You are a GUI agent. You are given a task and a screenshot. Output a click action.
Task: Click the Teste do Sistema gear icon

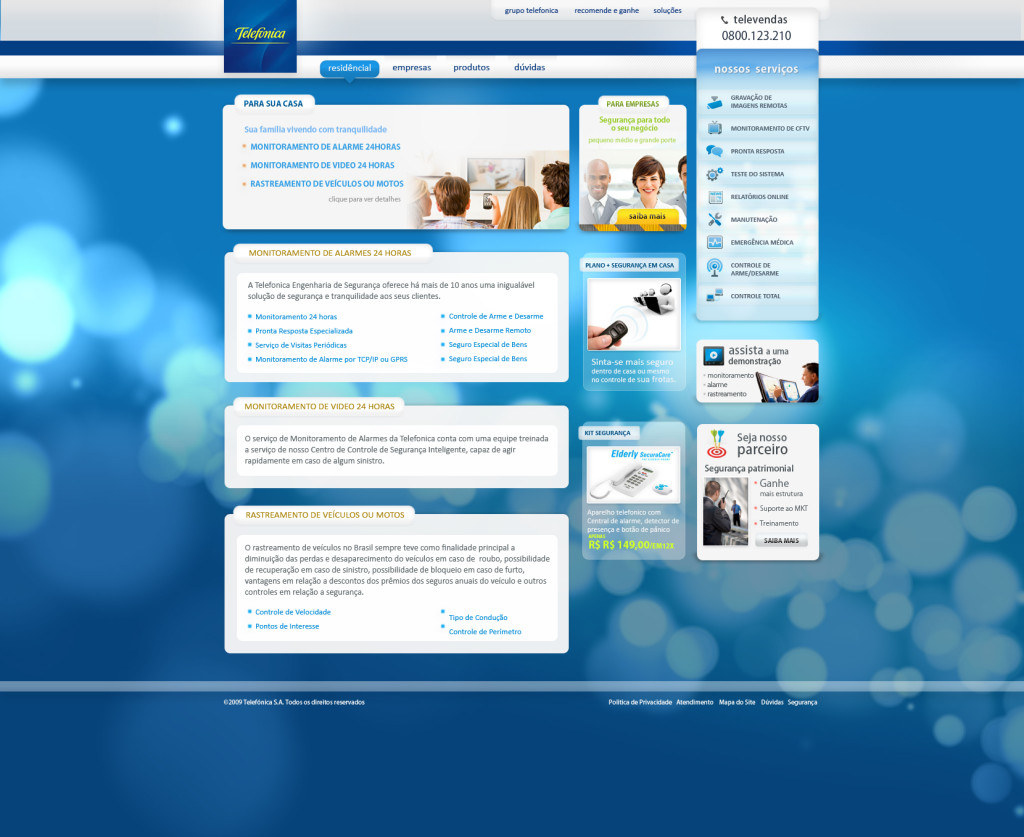714,174
